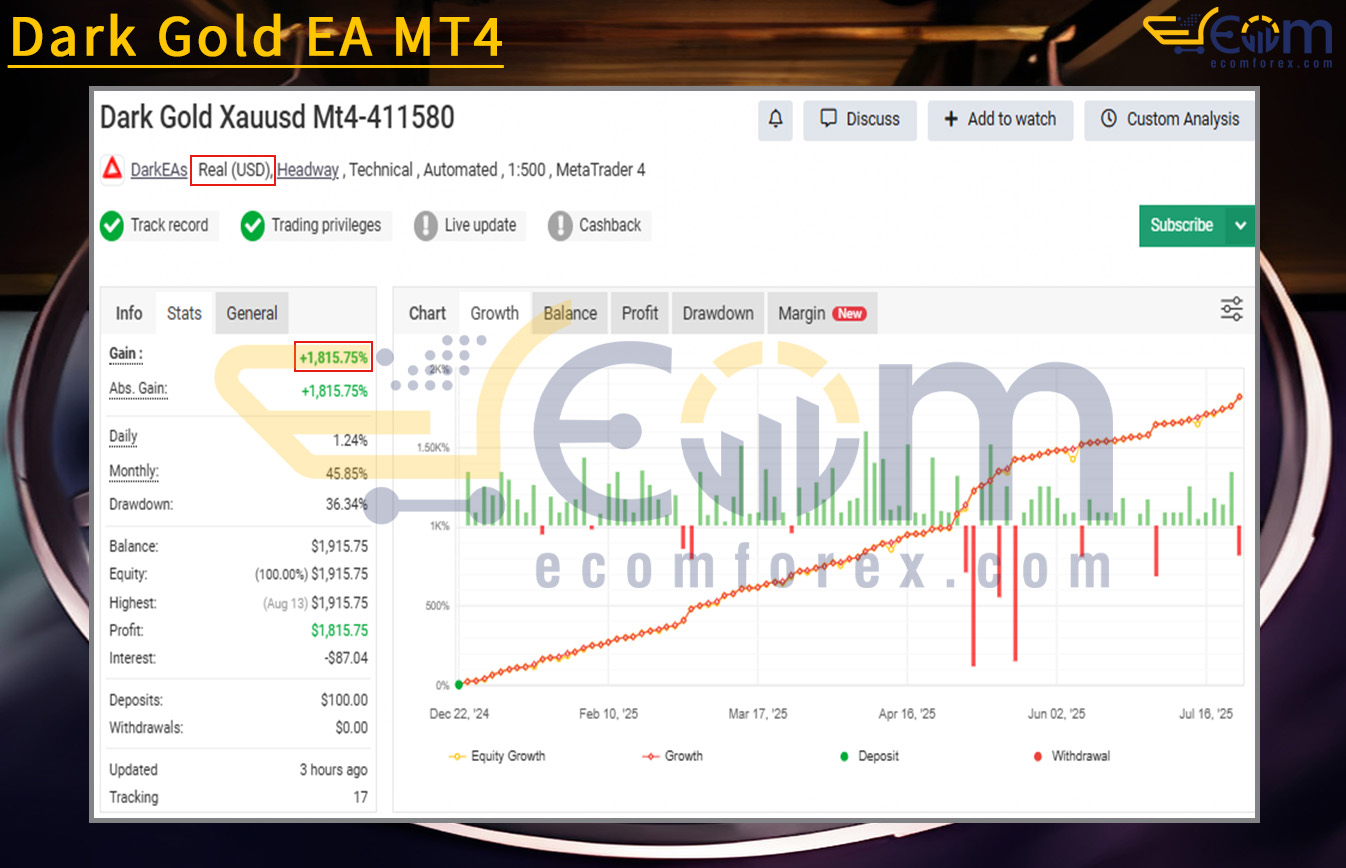Click the Daily value 1.24%
Image resolution: width=1346 pixels, height=868 pixels.
(x=350, y=441)
